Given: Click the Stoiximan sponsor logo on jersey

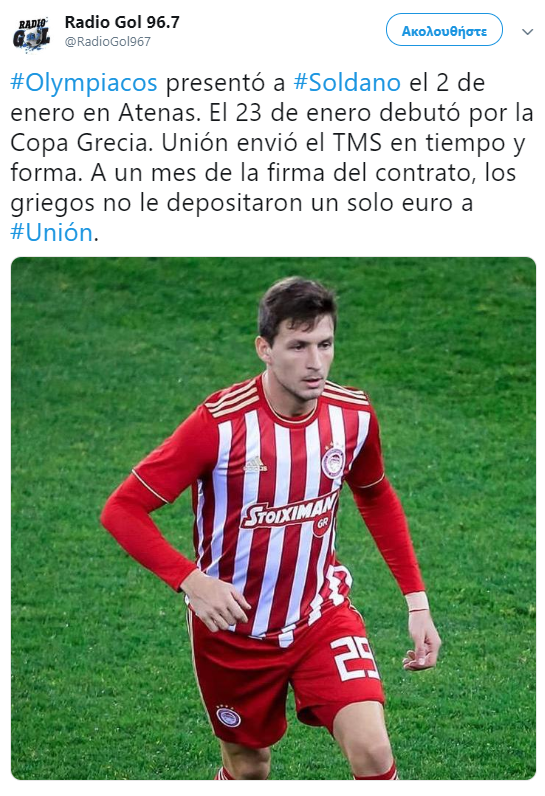Looking at the screenshot, I should tap(290, 514).
